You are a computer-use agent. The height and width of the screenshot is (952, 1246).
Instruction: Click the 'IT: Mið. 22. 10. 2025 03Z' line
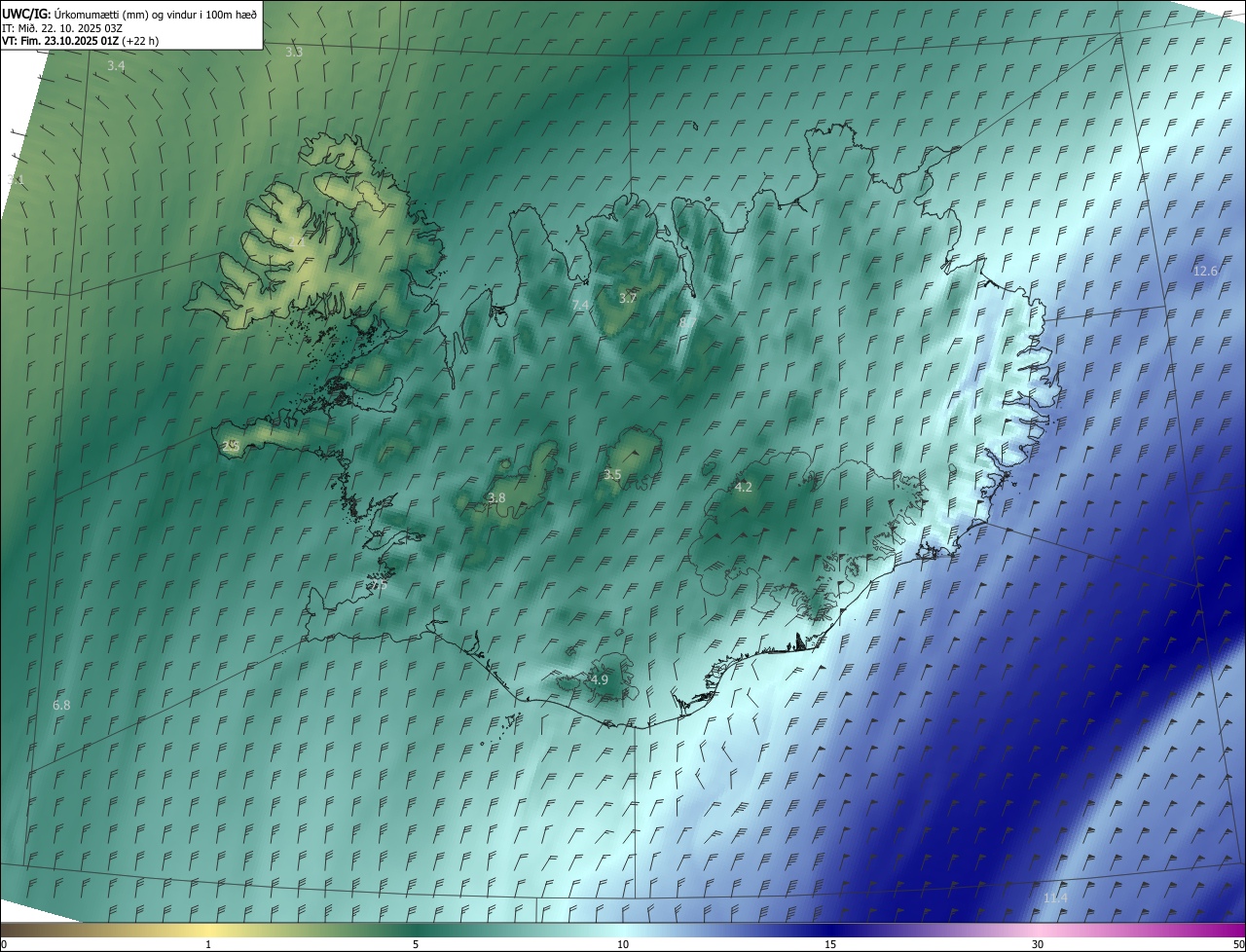(62, 27)
